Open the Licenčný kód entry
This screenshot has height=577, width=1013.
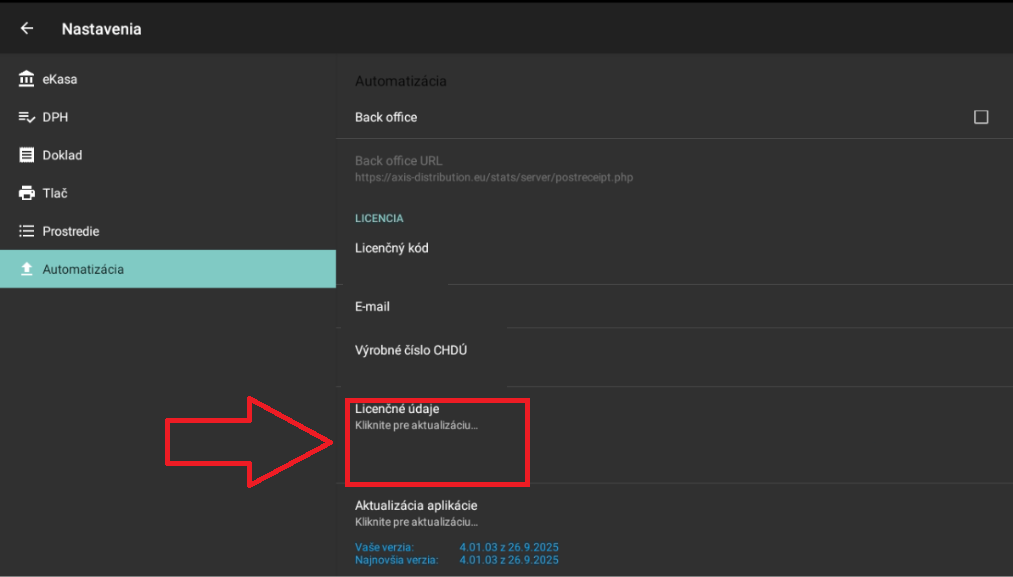point(392,248)
